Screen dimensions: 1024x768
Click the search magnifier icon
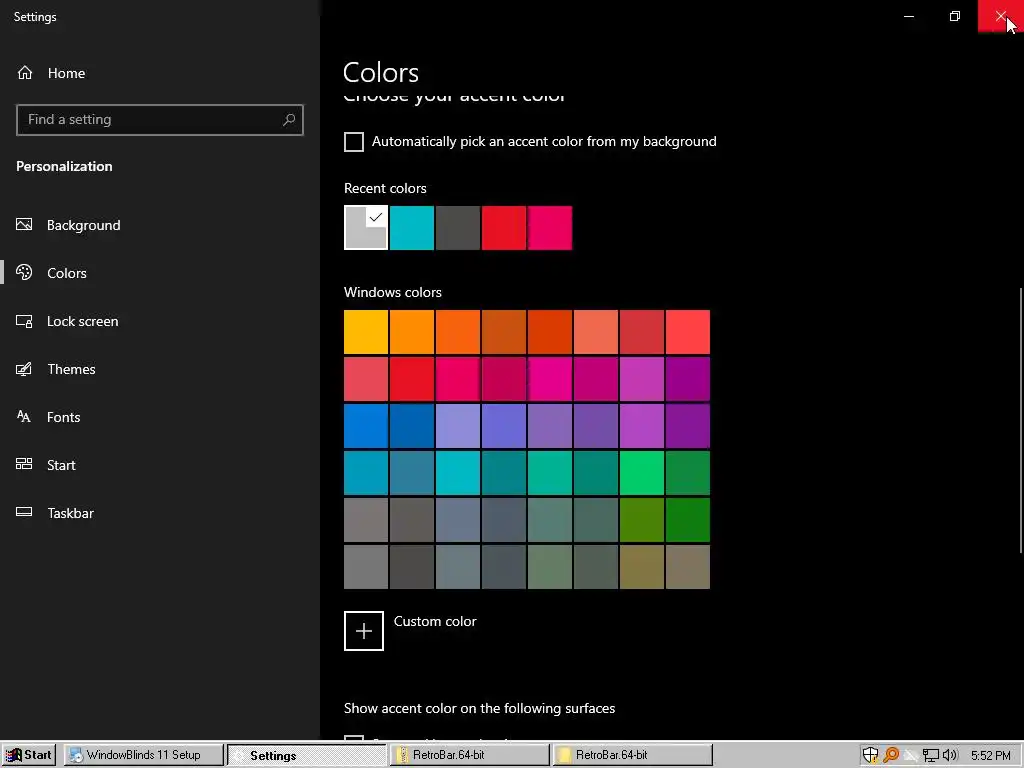click(x=289, y=119)
